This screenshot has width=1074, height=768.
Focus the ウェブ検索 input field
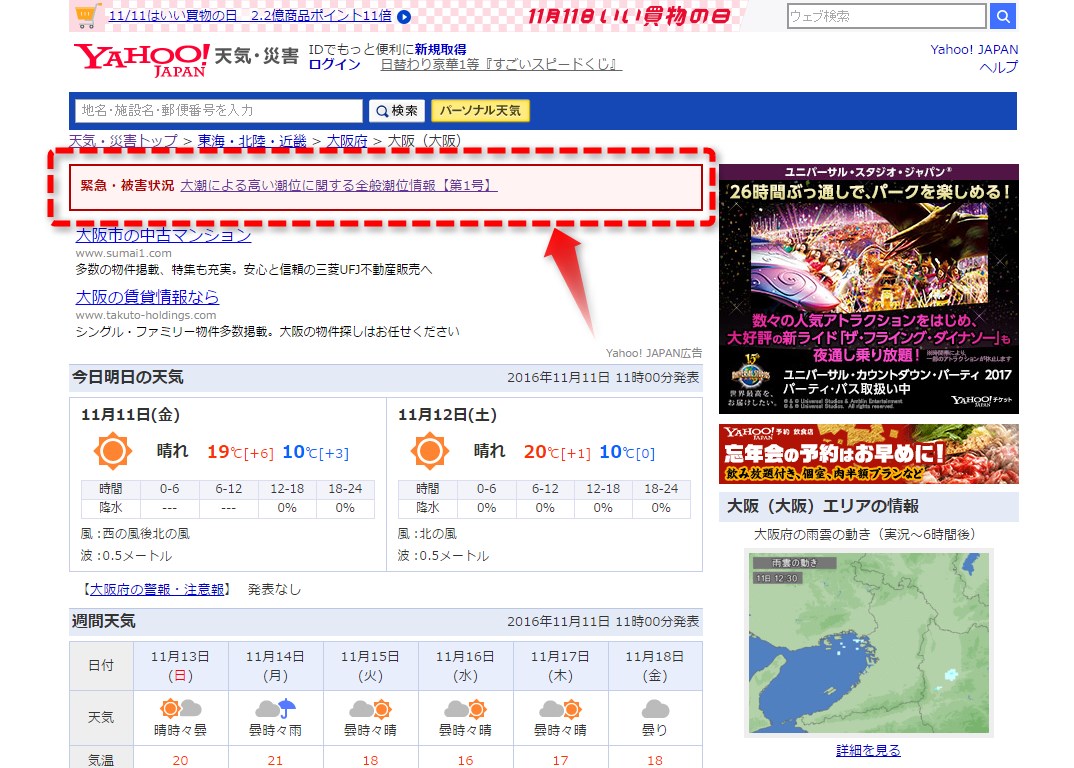coord(886,16)
